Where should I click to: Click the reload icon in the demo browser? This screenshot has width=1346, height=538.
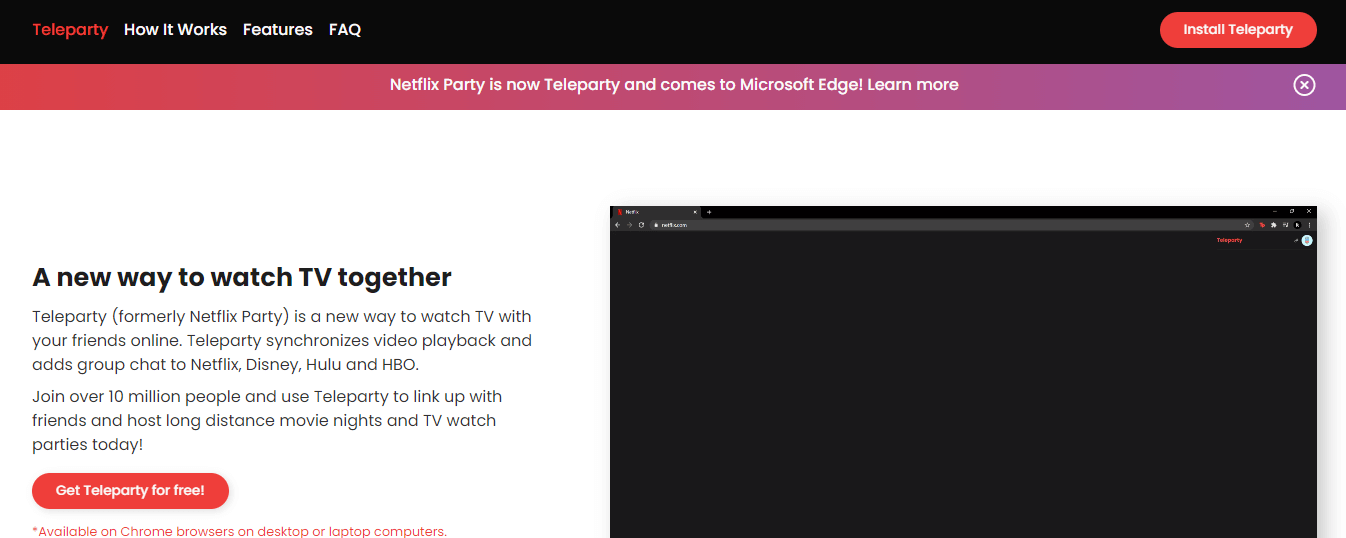point(641,225)
